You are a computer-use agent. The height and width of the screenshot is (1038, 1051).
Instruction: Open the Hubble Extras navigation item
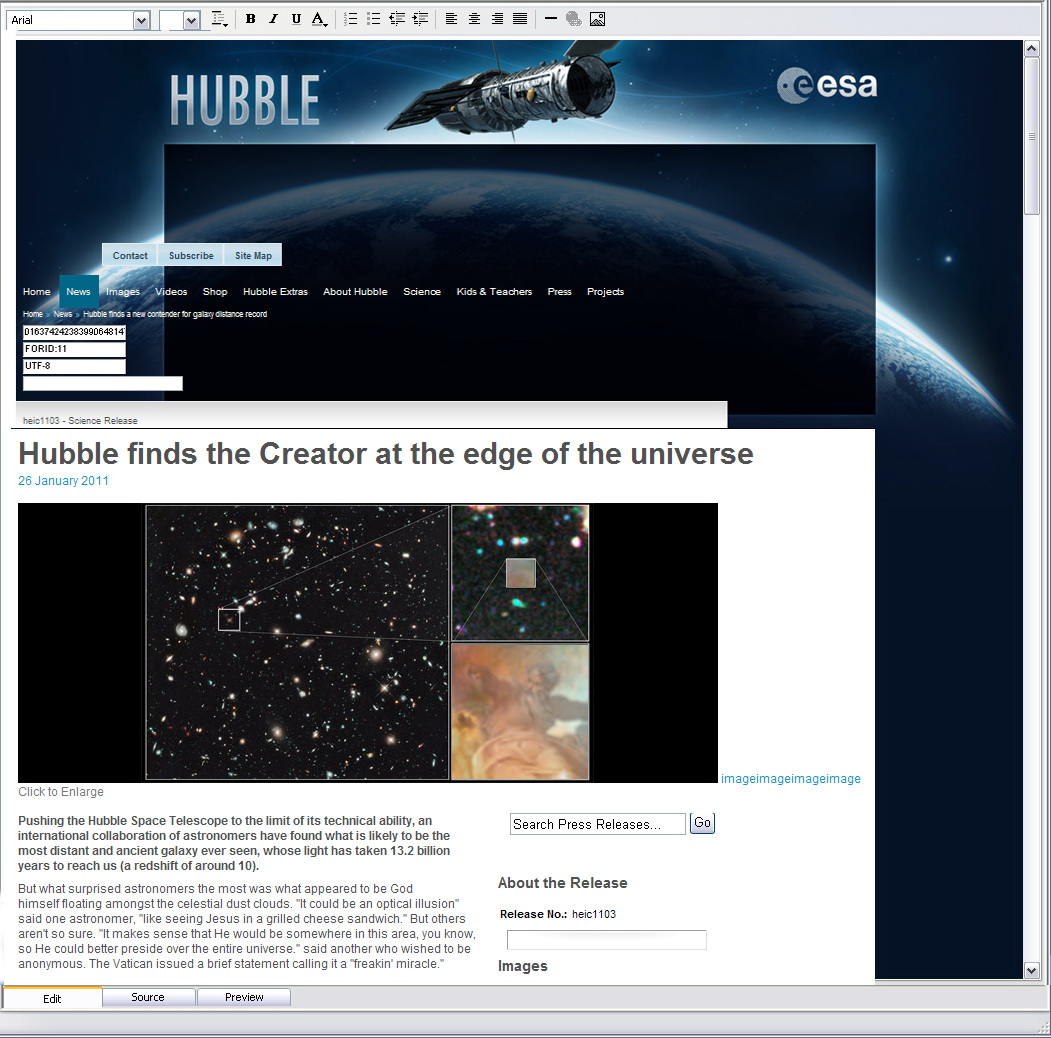click(x=275, y=291)
